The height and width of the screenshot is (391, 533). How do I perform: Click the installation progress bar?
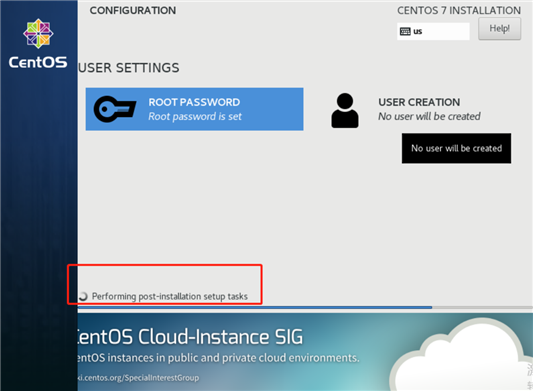tap(305, 307)
